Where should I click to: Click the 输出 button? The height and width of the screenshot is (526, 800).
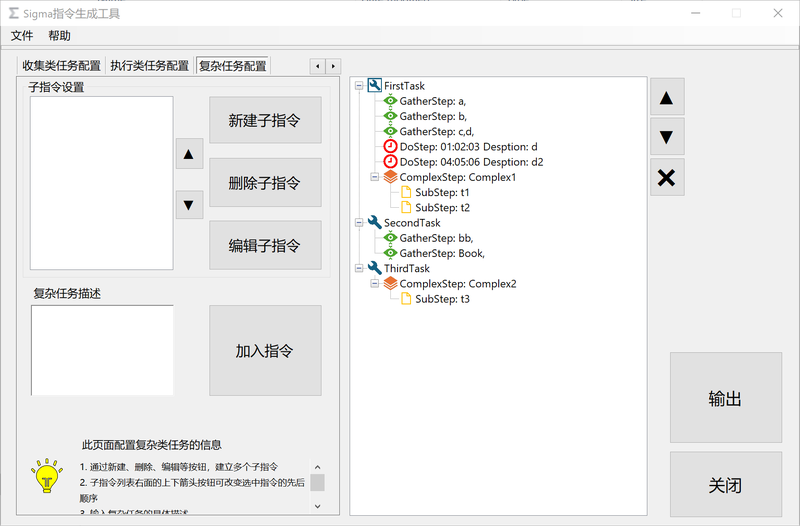tap(726, 397)
